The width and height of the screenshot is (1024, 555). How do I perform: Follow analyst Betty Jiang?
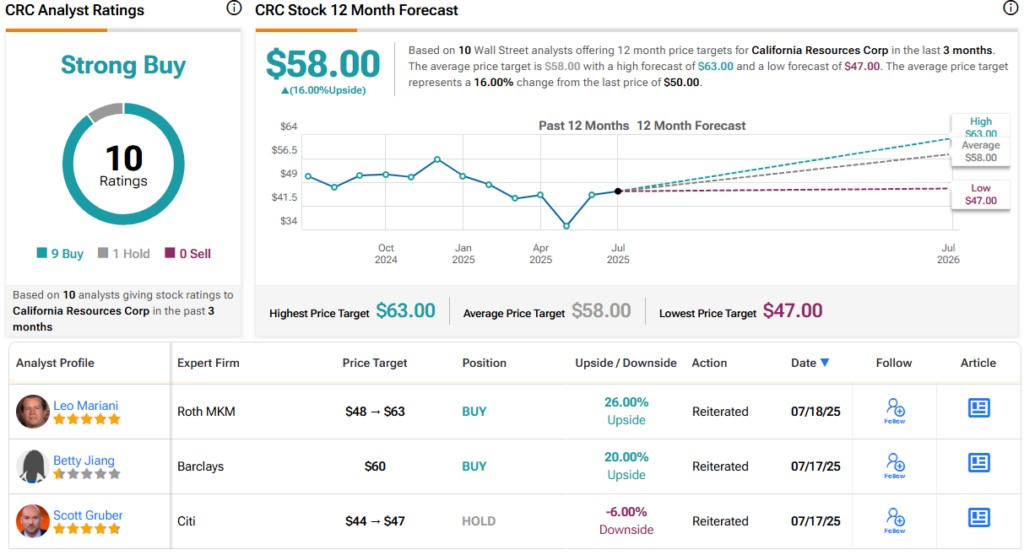coord(896,465)
